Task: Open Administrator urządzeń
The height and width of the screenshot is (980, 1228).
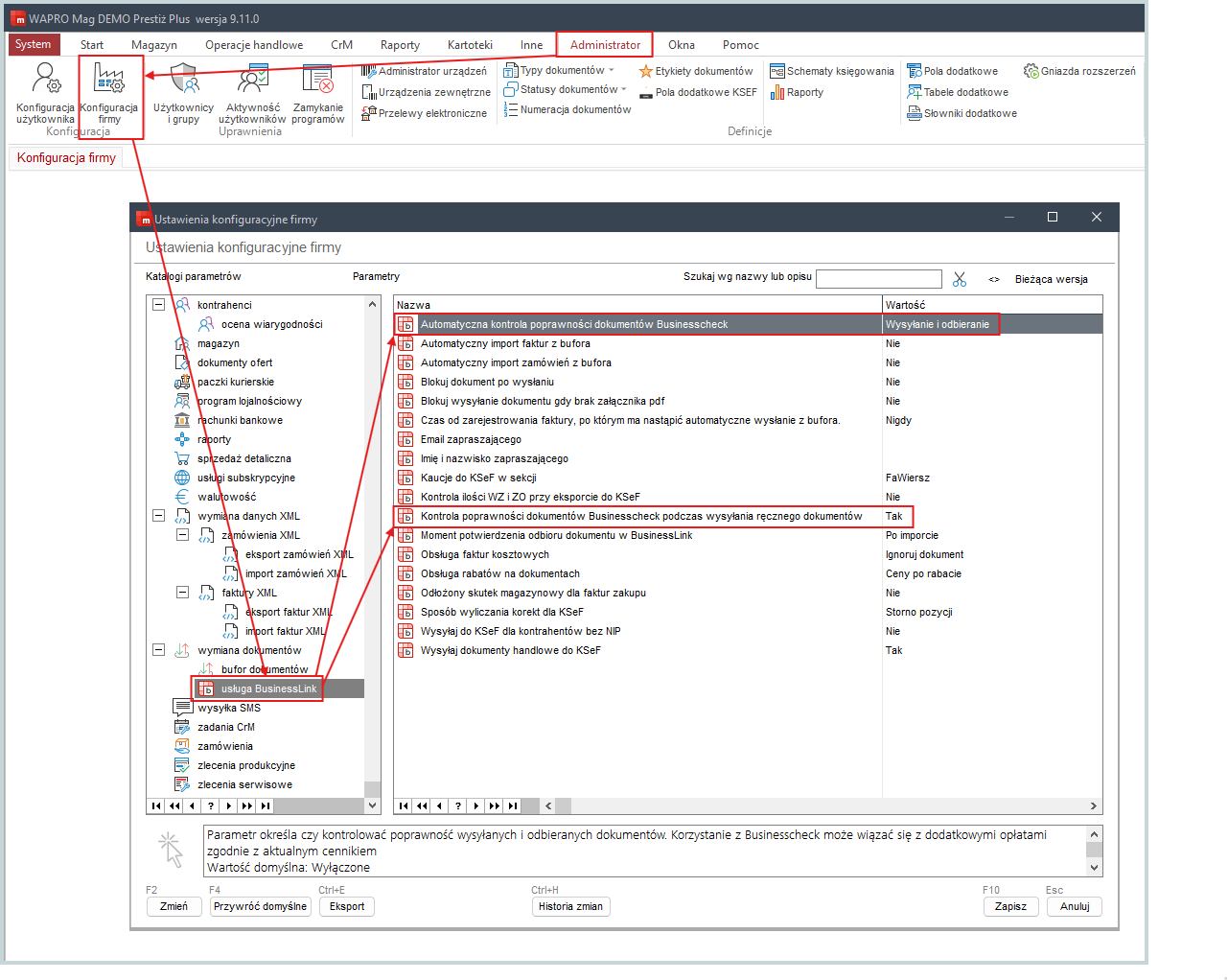Action: tap(424, 71)
